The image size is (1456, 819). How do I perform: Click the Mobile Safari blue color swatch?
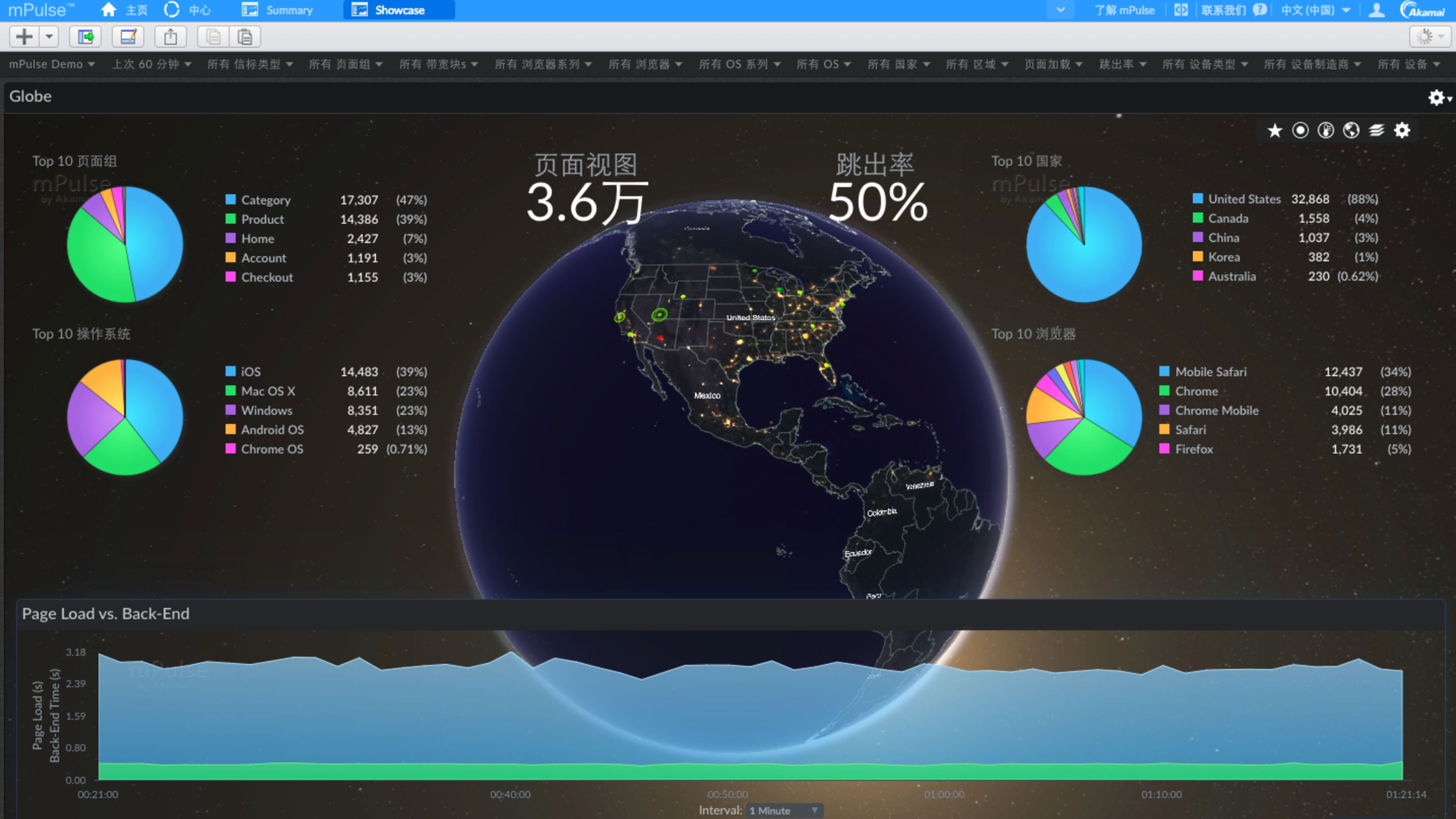click(1164, 371)
